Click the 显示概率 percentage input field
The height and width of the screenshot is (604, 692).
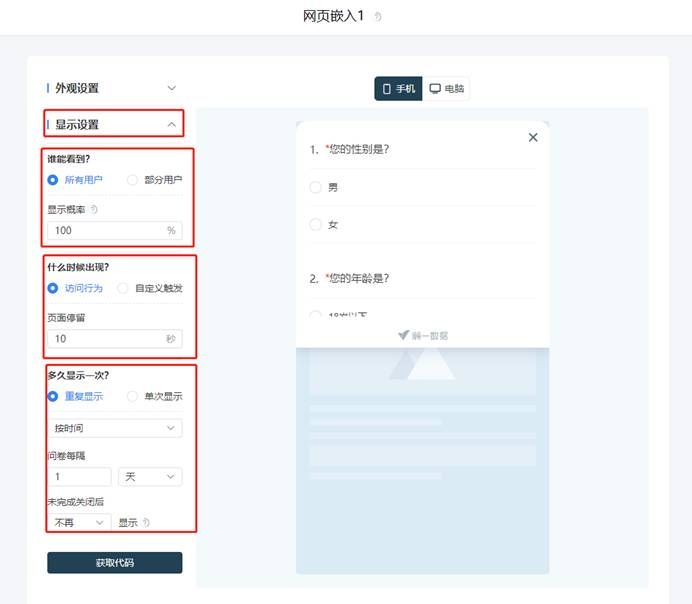(115, 230)
